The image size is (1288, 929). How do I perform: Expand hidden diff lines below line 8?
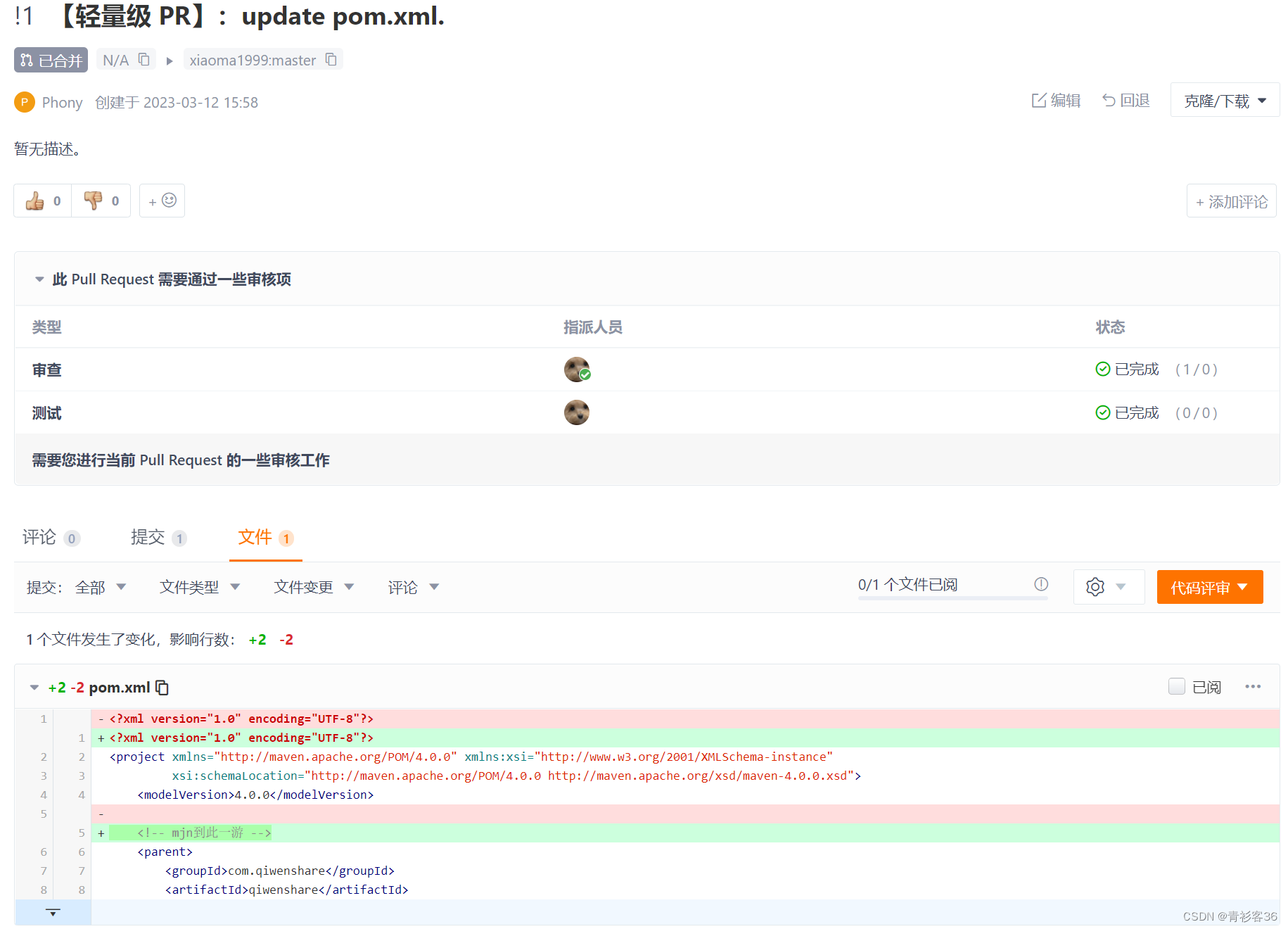(53, 912)
